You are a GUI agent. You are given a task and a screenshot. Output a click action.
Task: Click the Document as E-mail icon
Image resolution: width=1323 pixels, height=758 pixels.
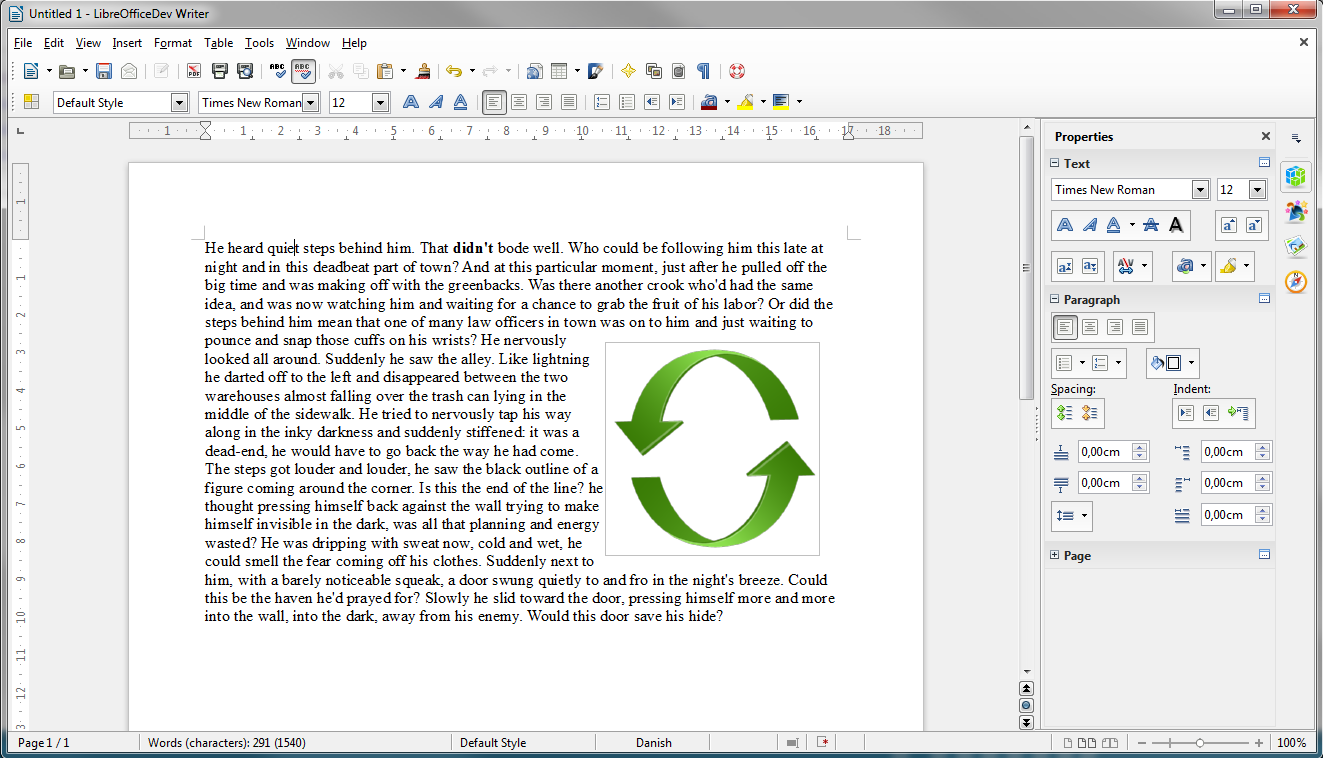[x=129, y=71]
